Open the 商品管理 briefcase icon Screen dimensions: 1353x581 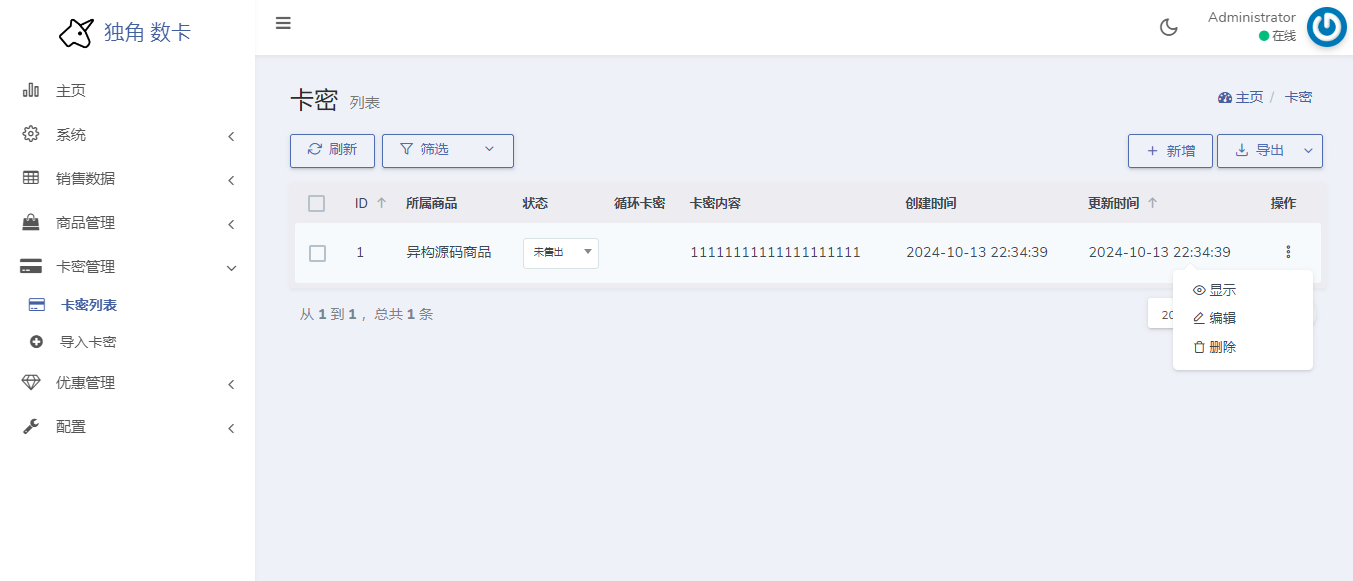pyautogui.click(x=29, y=222)
